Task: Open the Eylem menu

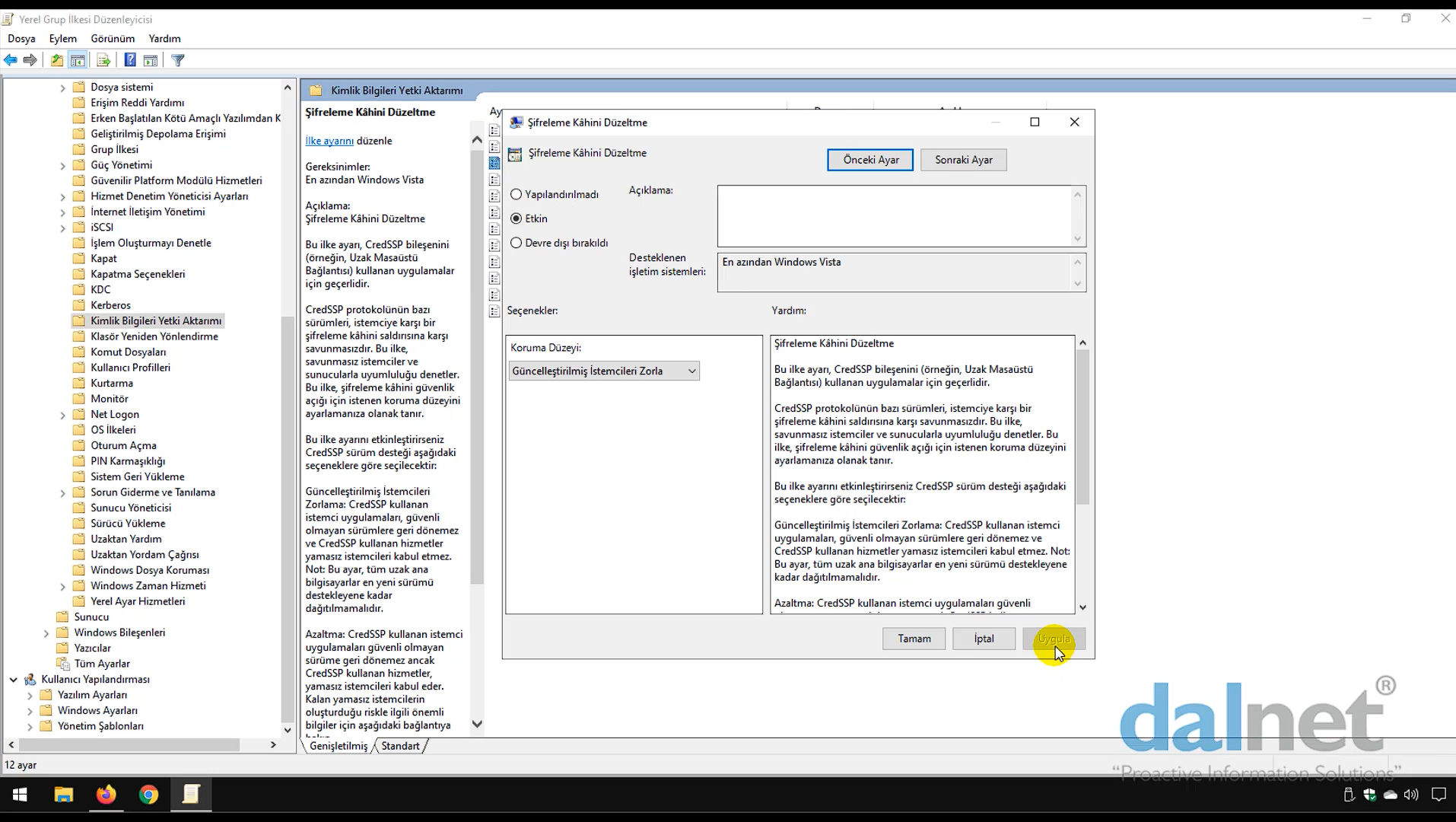Action: tap(63, 38)
